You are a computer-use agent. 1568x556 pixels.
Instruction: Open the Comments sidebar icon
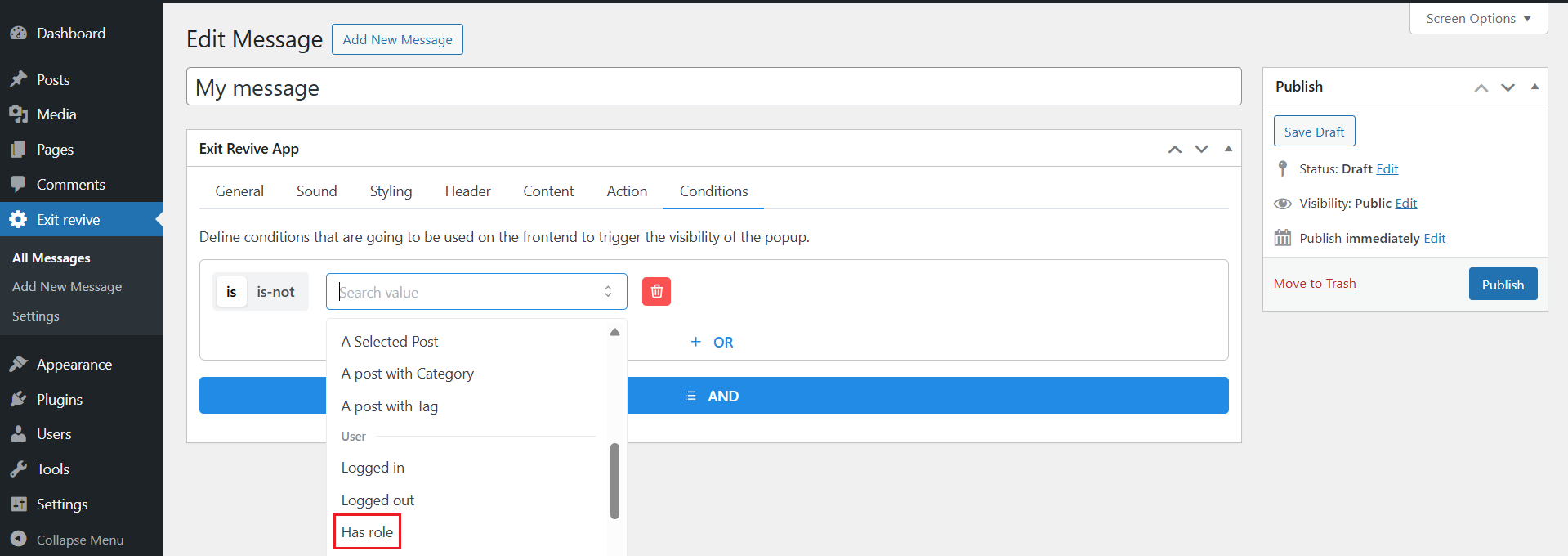[18, 185]
